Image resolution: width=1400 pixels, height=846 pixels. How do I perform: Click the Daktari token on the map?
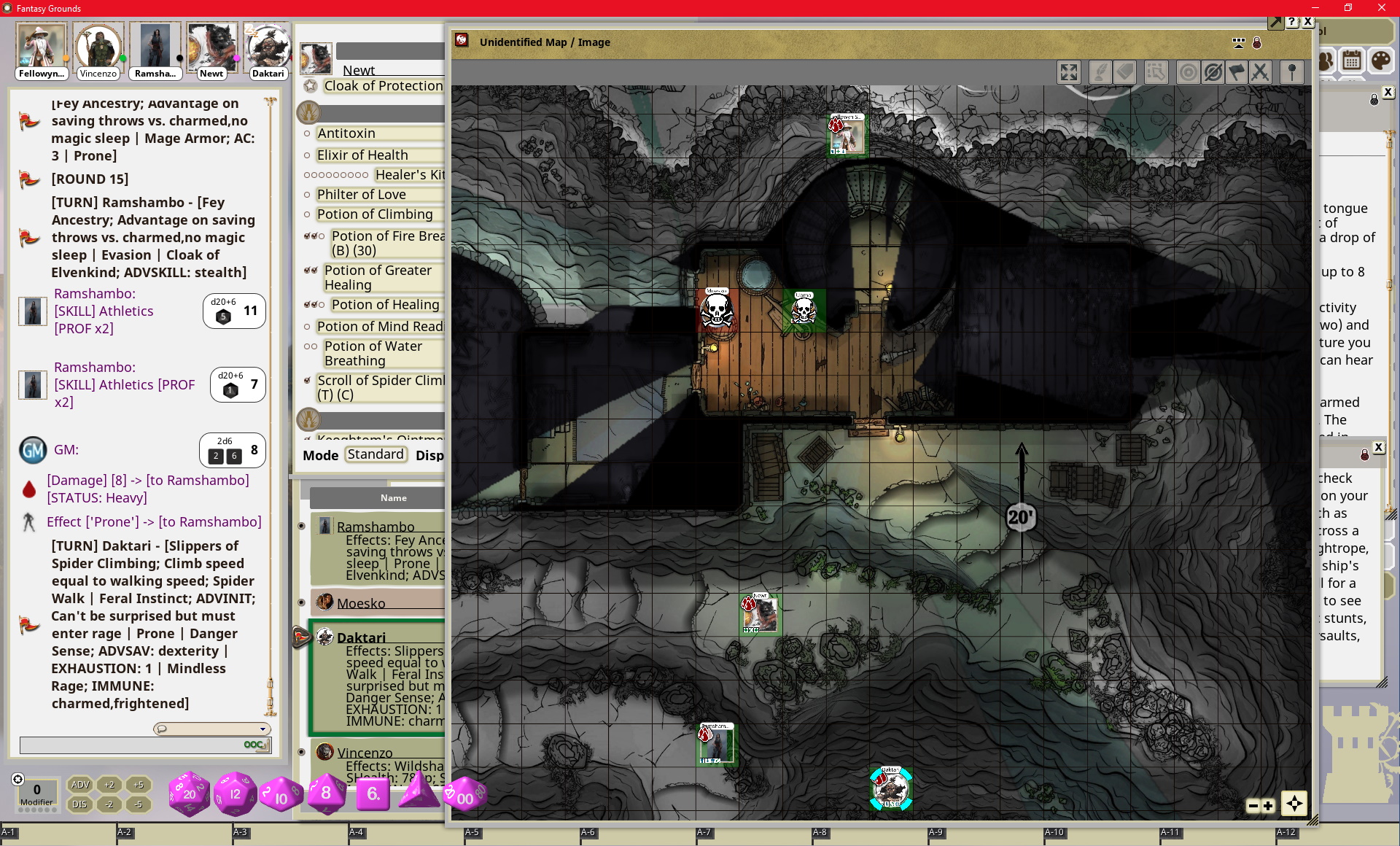pos(891,788)
